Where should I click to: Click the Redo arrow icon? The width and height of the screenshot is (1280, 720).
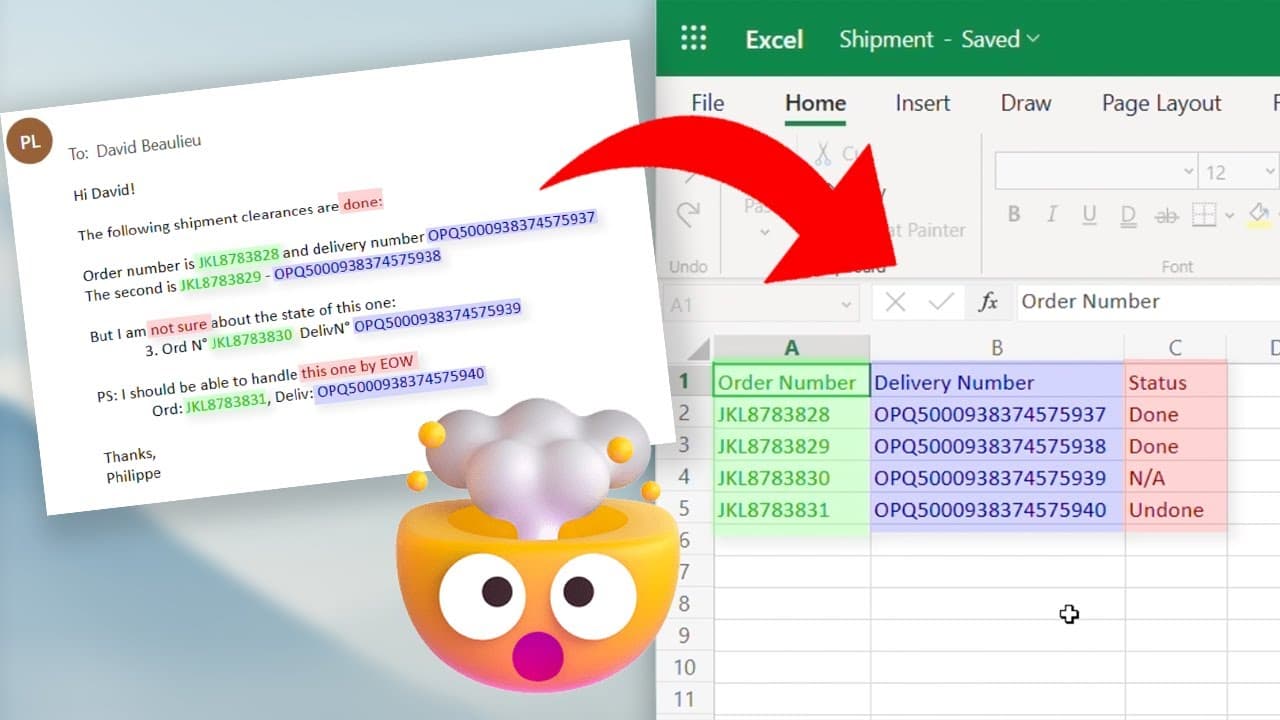[x=688, y=214]
